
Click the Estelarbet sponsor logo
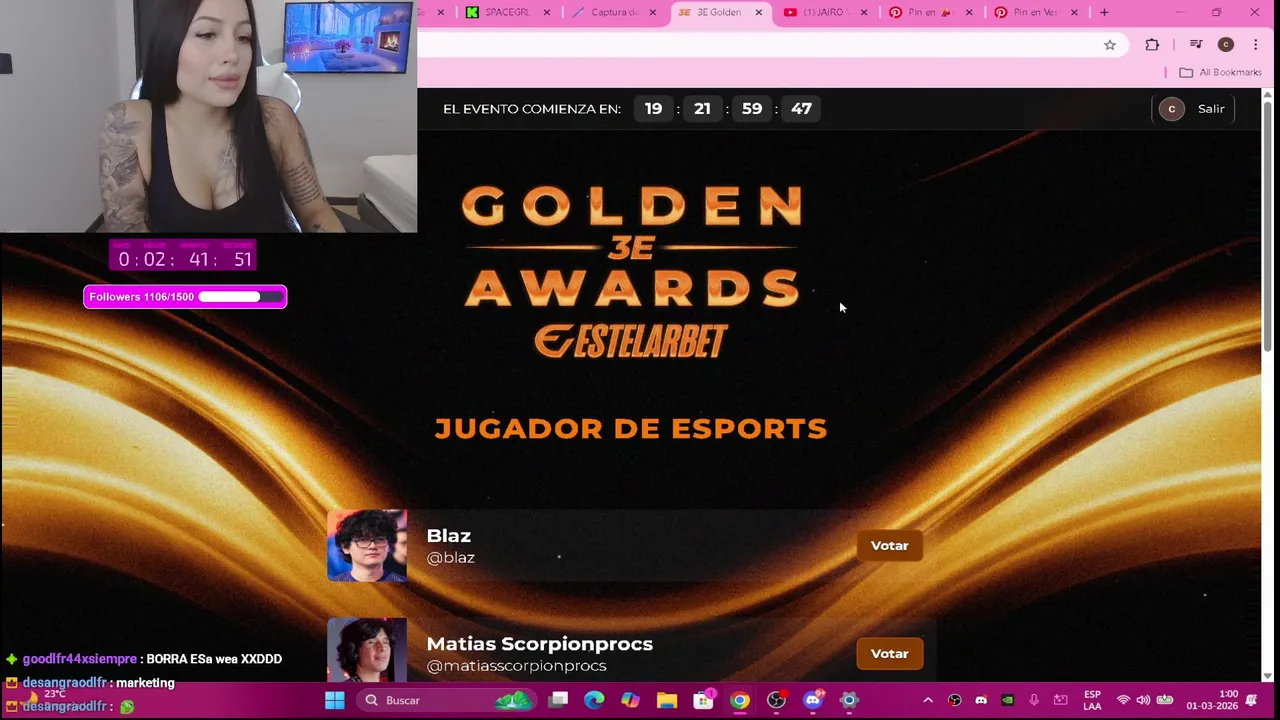(x=631, y=341)
